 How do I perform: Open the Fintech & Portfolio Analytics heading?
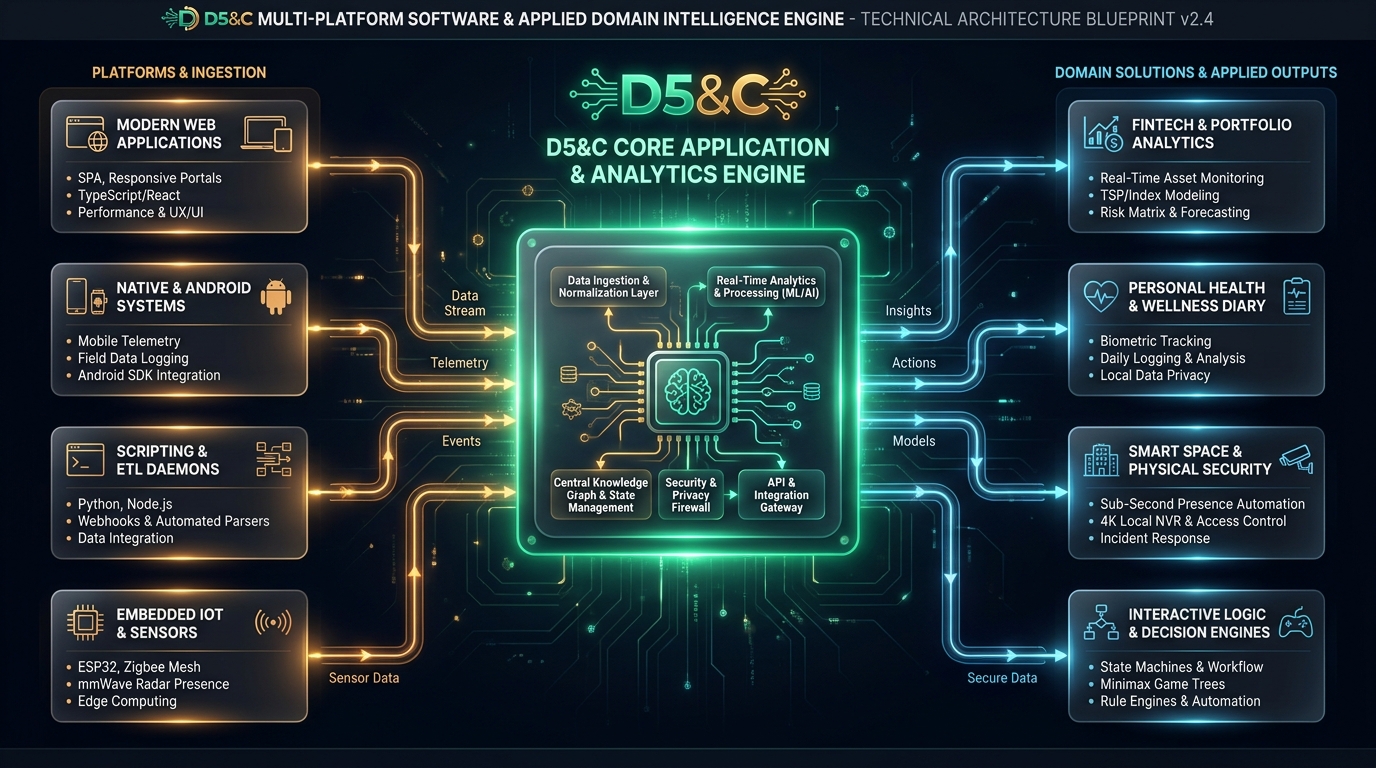(1211, 134)
